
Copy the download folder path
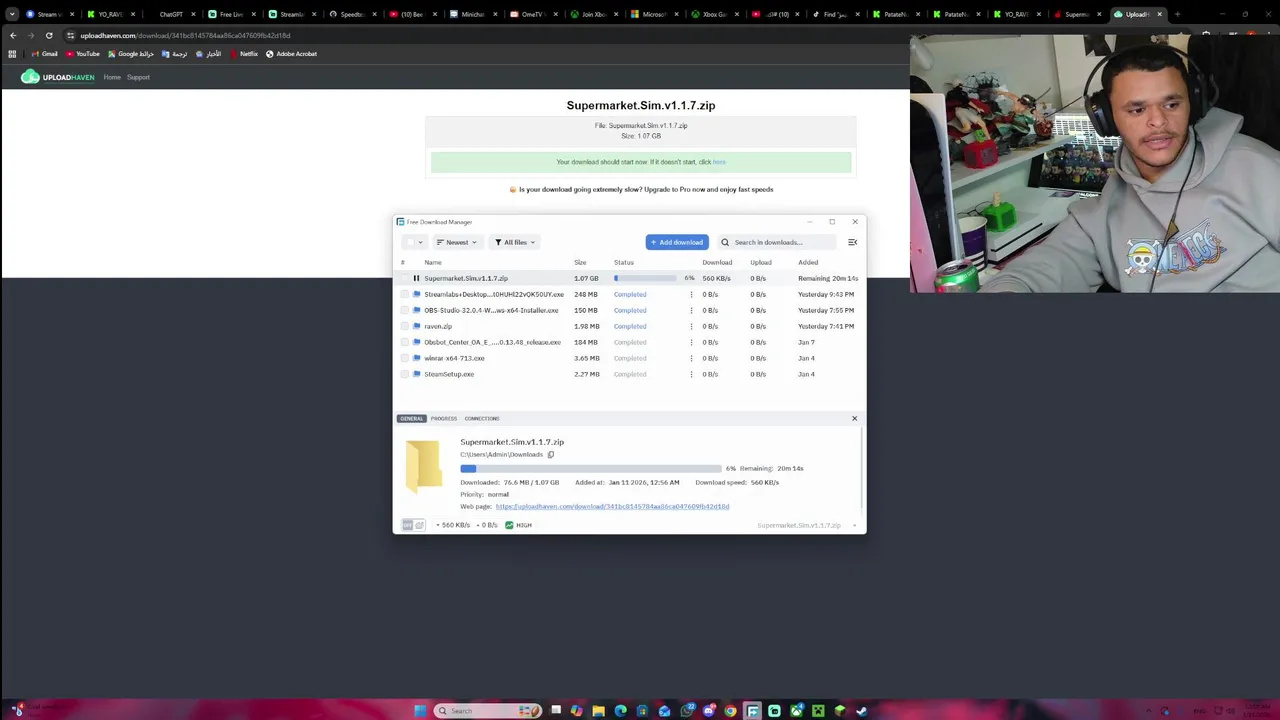click(550, 454)
